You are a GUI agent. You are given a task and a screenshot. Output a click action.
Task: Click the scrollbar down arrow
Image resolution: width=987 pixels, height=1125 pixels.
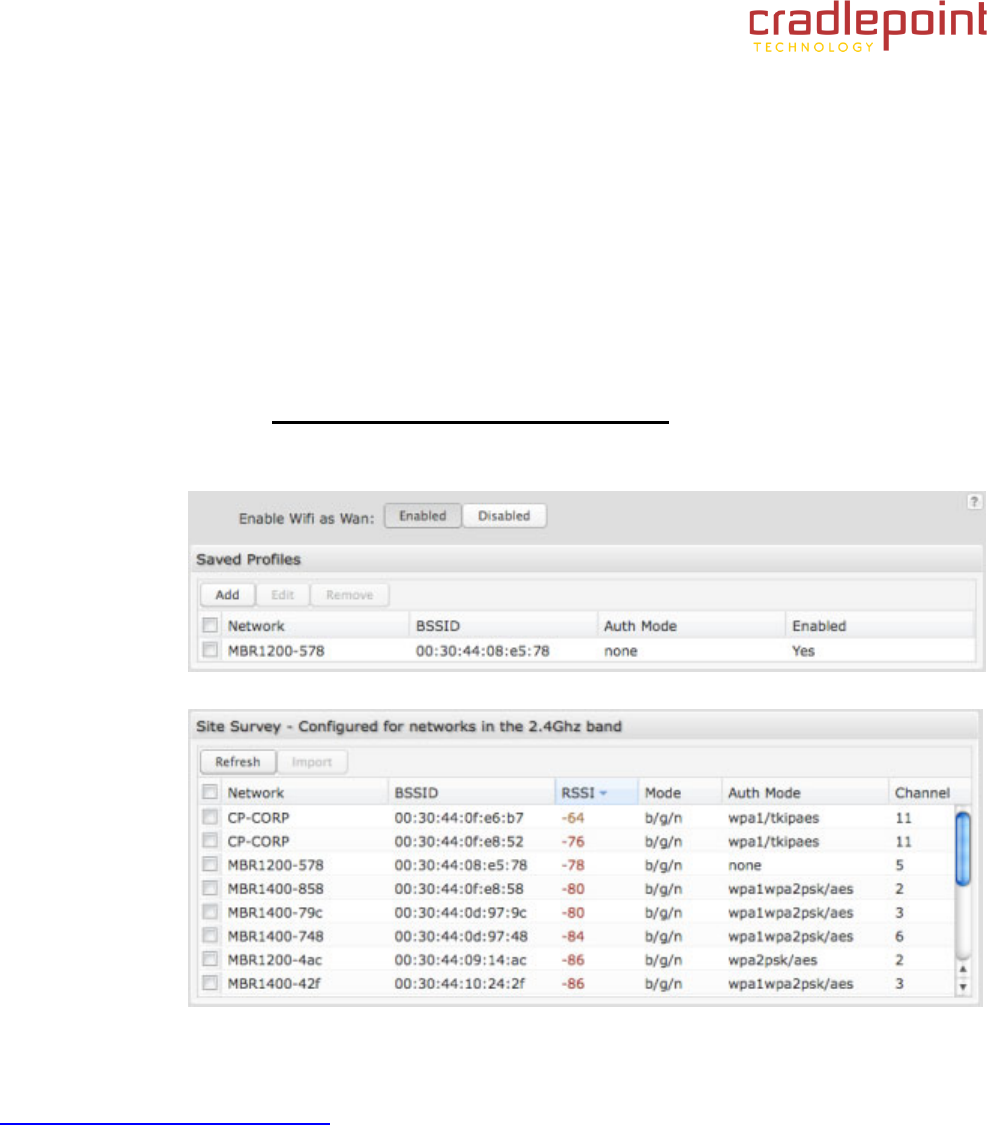point(963,987)
